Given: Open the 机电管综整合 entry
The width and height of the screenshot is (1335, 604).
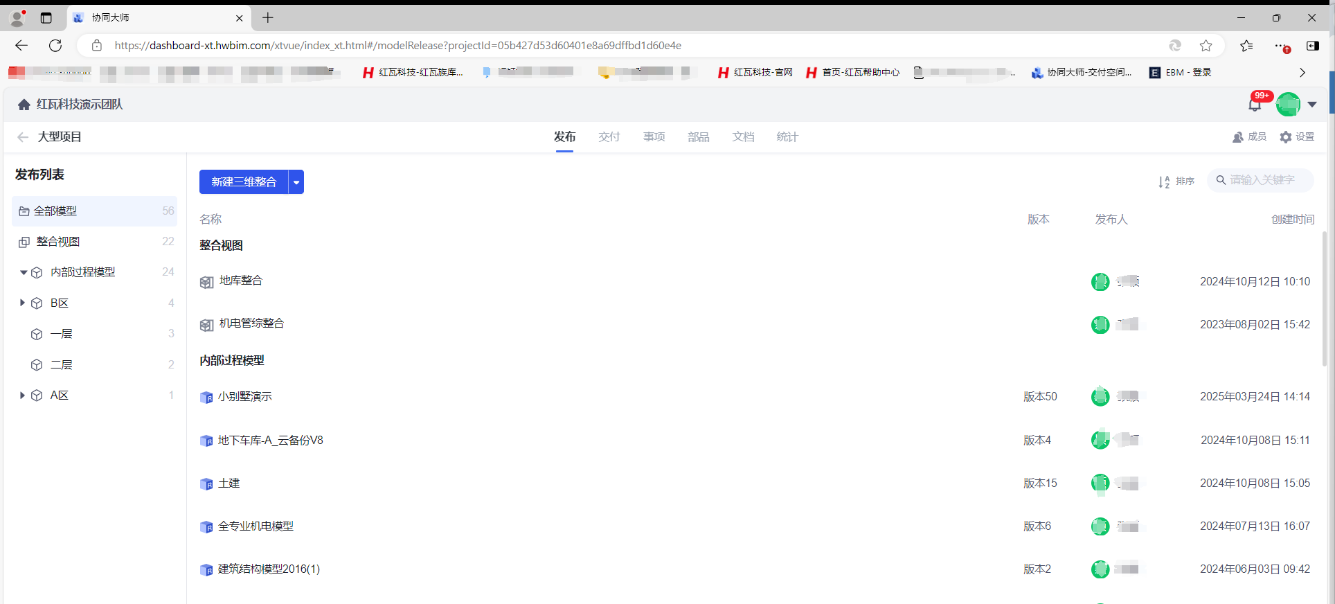Looking at the screenshot, I should [251, 324].
